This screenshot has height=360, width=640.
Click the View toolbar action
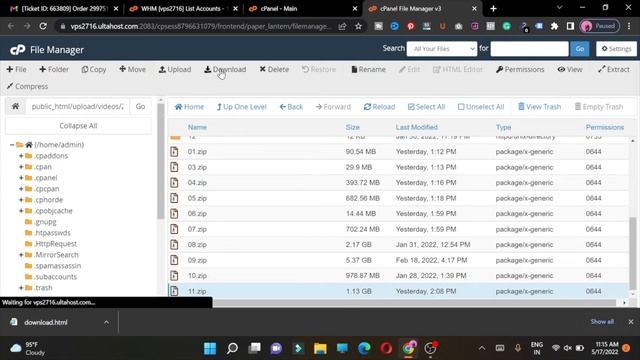point(570,69)
